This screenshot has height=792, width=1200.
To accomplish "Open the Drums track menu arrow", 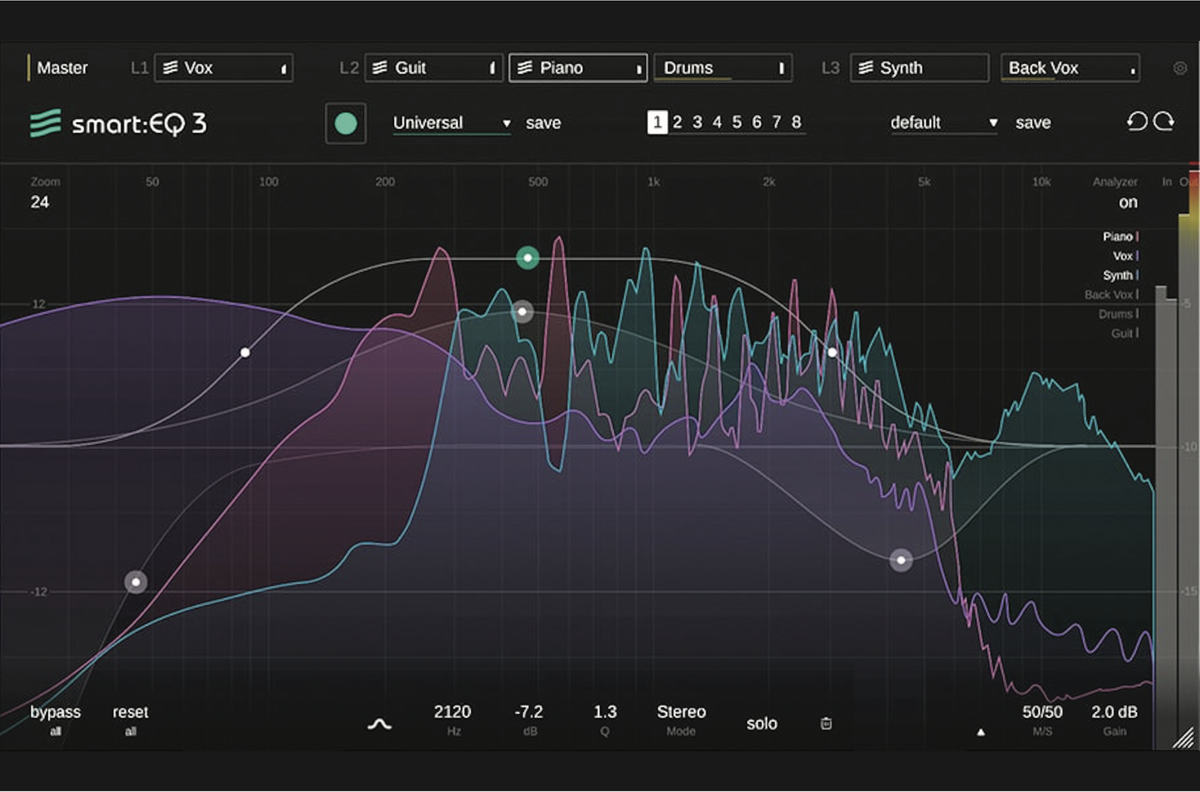I will (782, 69).
